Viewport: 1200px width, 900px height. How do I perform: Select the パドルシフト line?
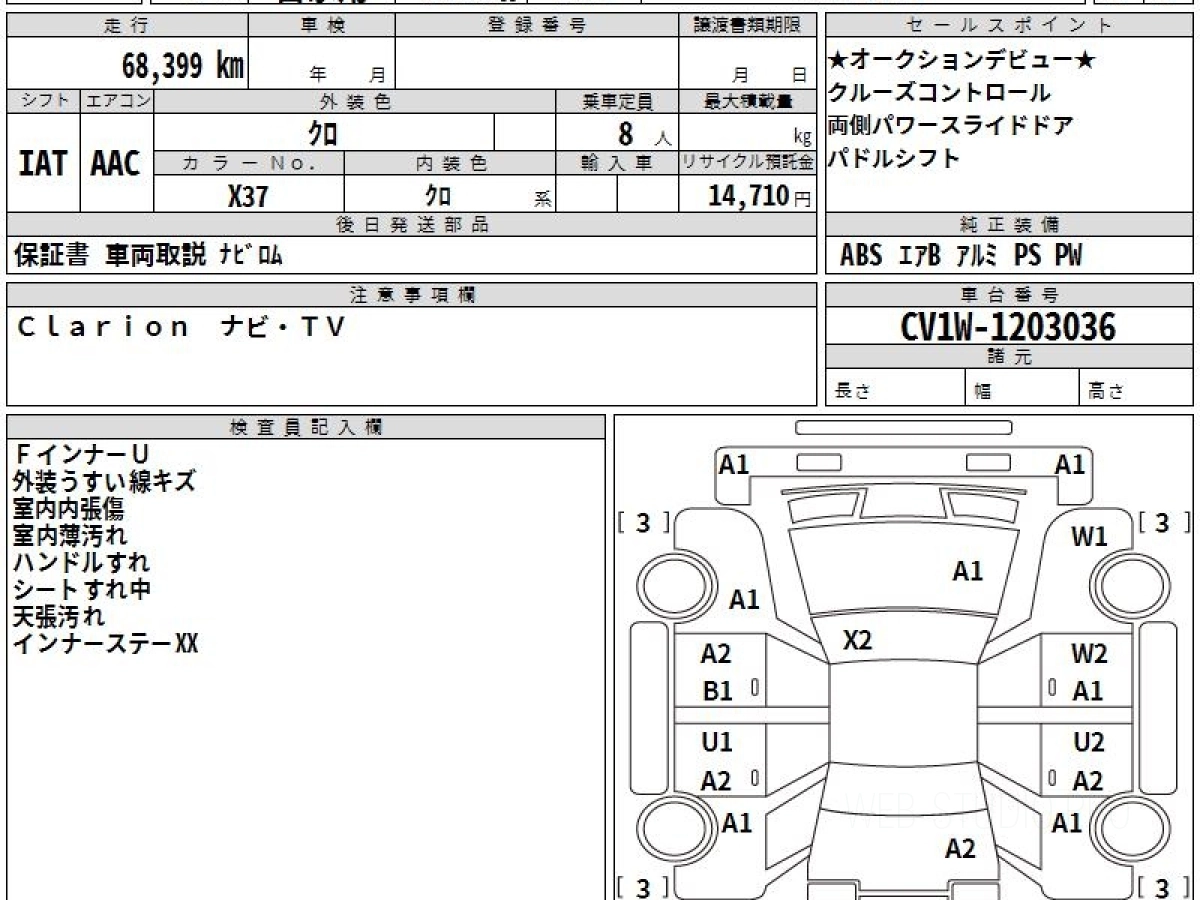[895, 159]
